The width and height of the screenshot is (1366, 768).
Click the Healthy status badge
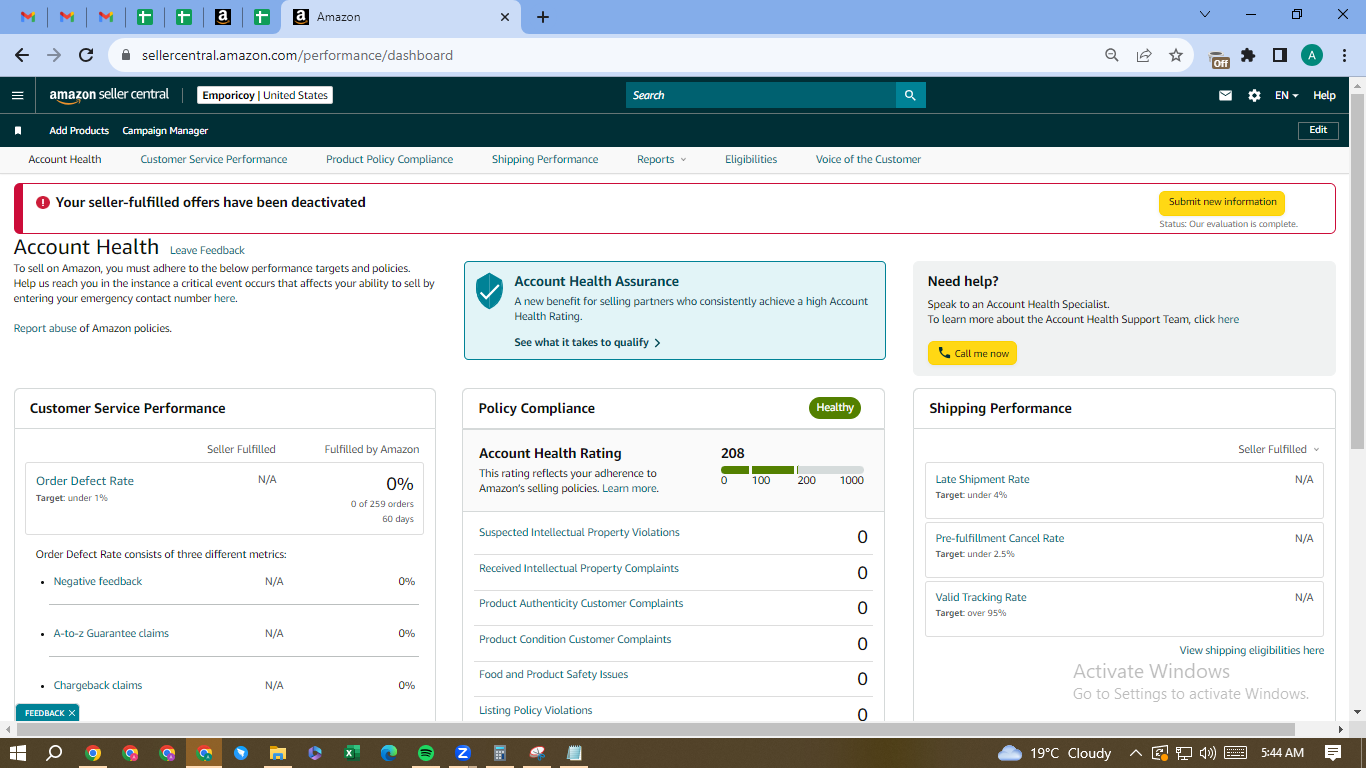point(835,407)
